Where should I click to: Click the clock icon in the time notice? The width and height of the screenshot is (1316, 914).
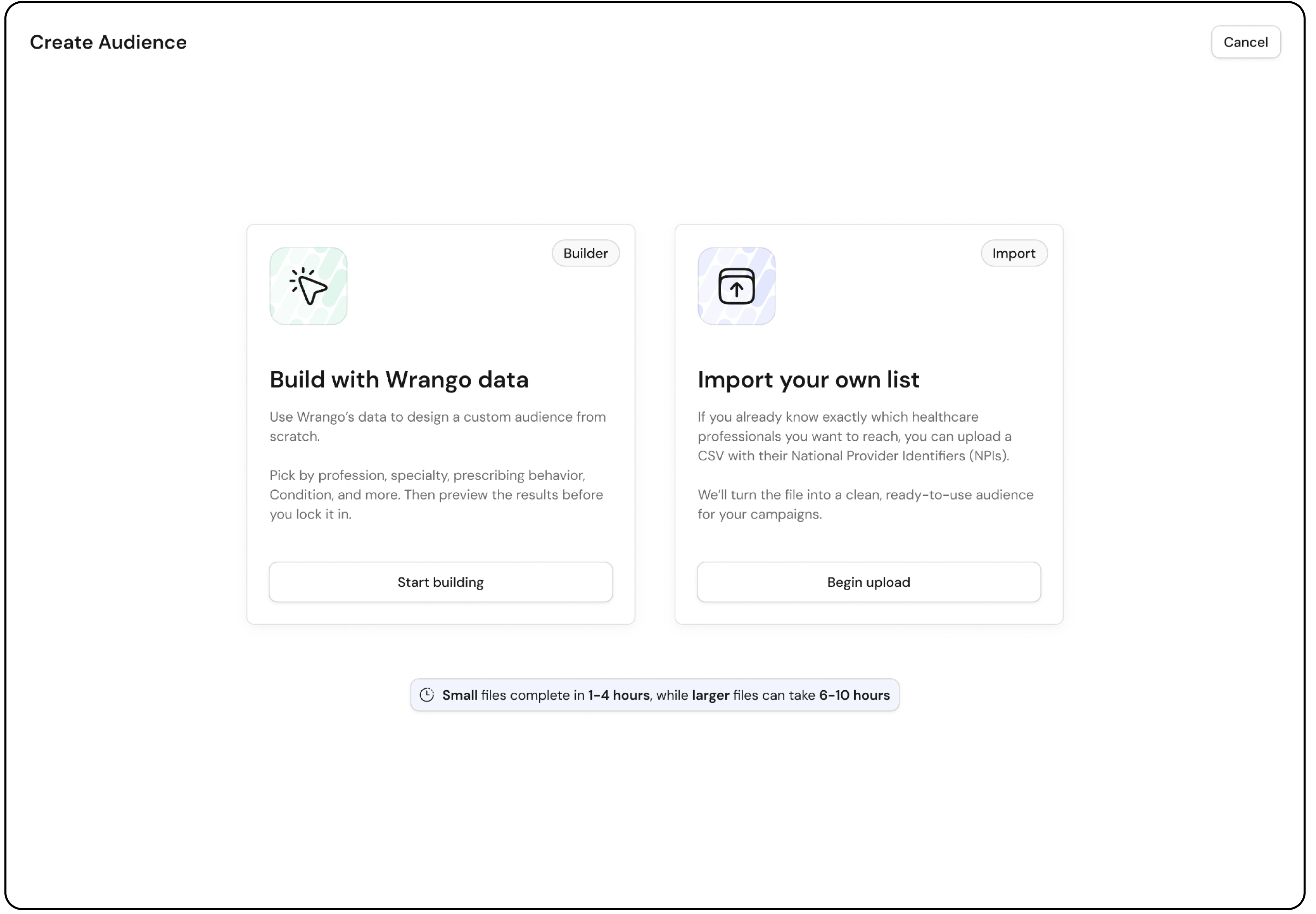pos(427,695)
